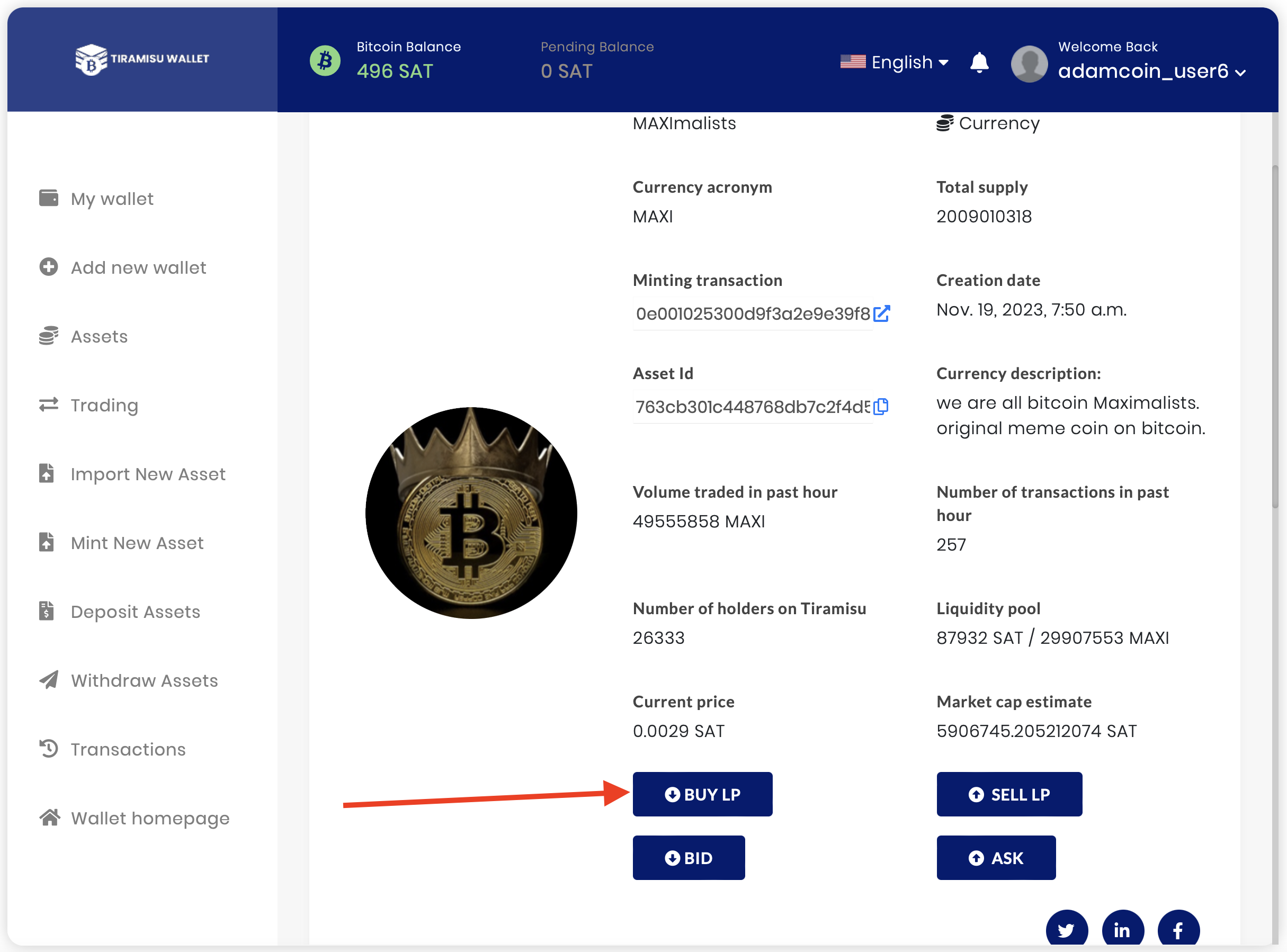This screenshot has height=952, width=1287.
Task: Click the Tiramisu Wallet logo
Action: point(142,59)
